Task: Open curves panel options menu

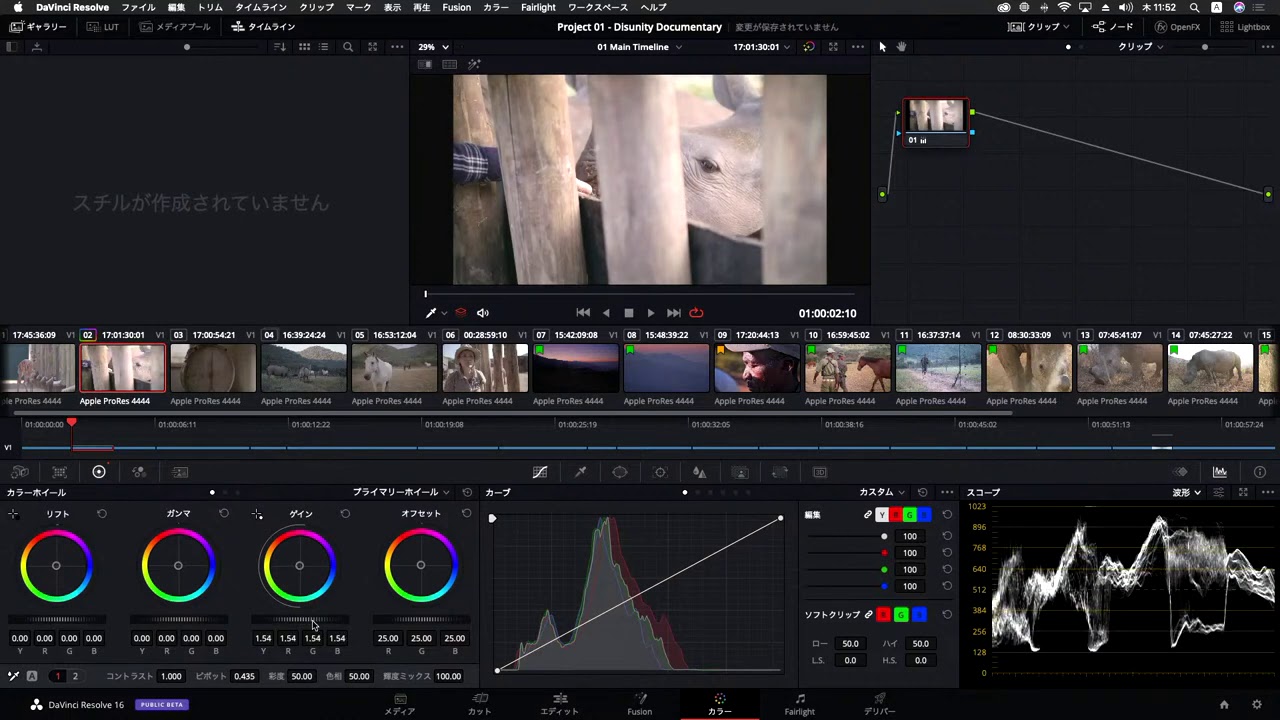Action: click(x=947, y=493)
